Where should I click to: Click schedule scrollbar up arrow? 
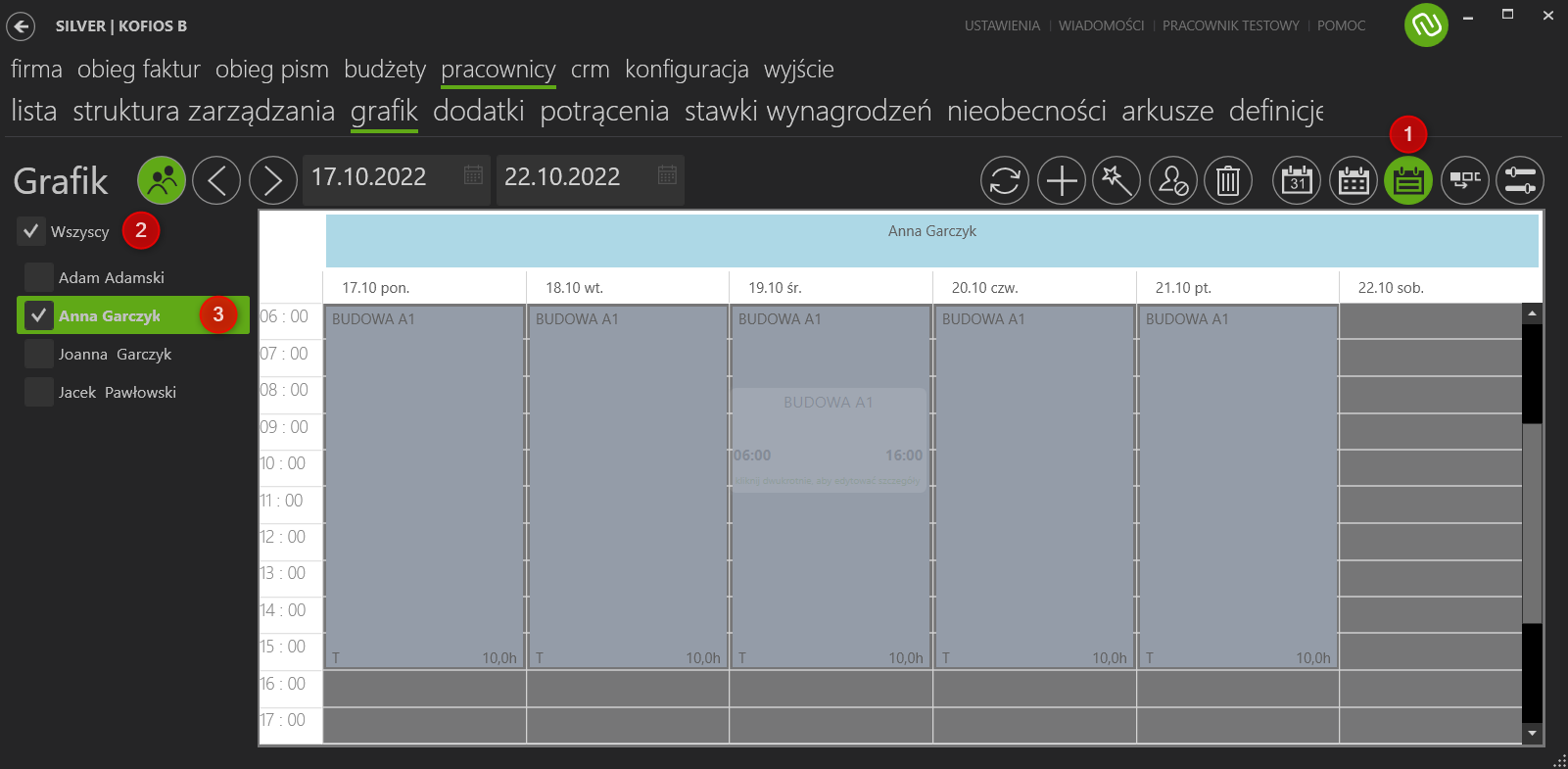[1532, 313]
